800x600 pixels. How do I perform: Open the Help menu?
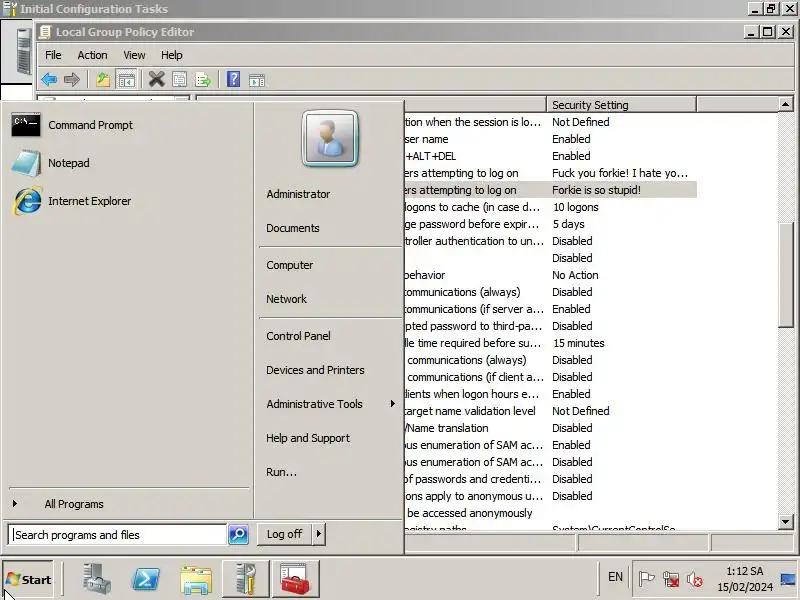[171, 55]
